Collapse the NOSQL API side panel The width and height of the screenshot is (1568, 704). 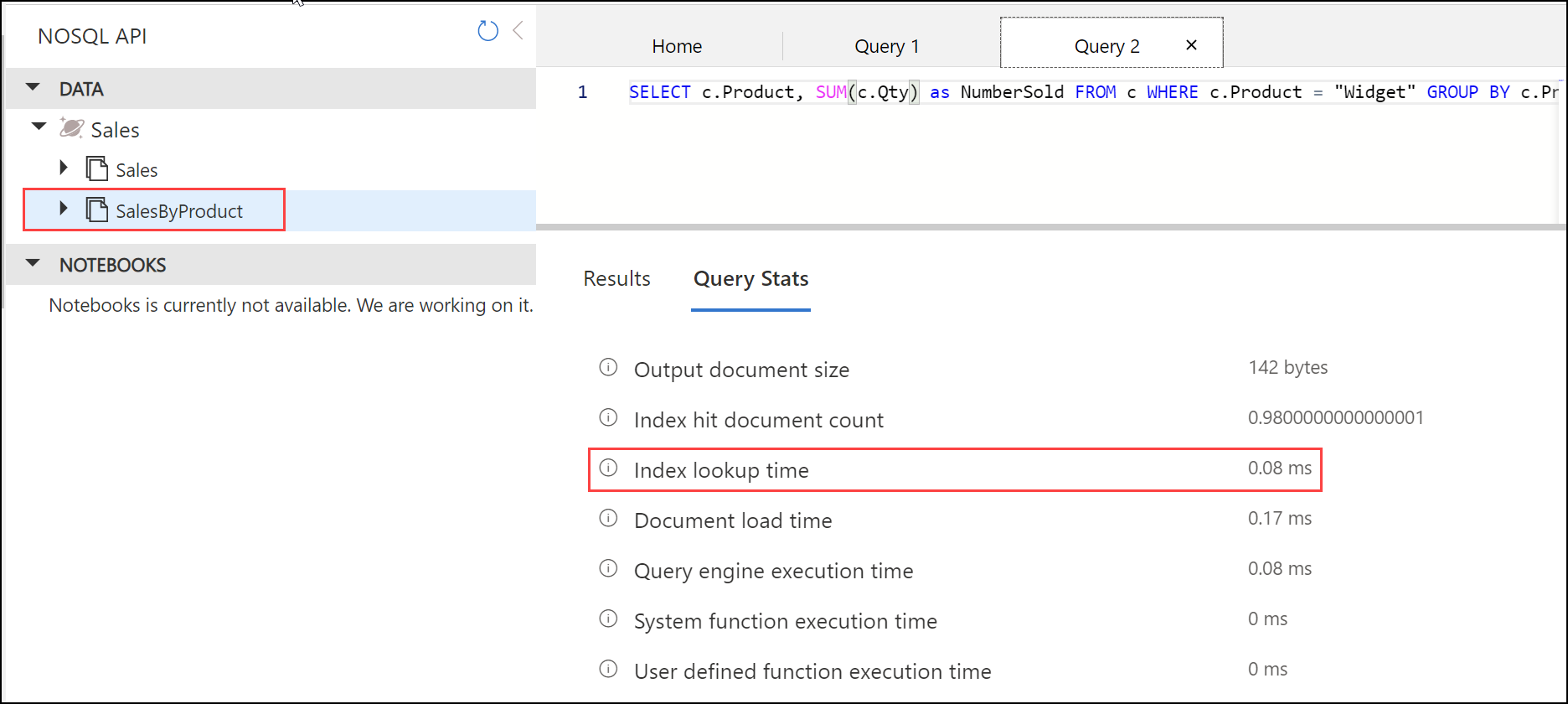point(518,31)
